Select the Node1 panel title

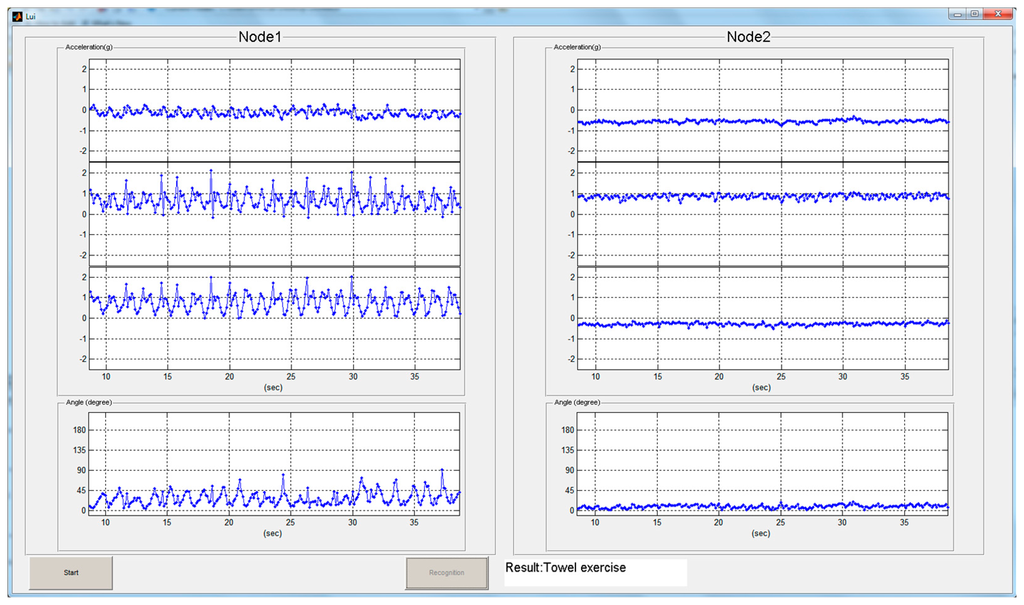pyautogui.click(x=260, y=37)
